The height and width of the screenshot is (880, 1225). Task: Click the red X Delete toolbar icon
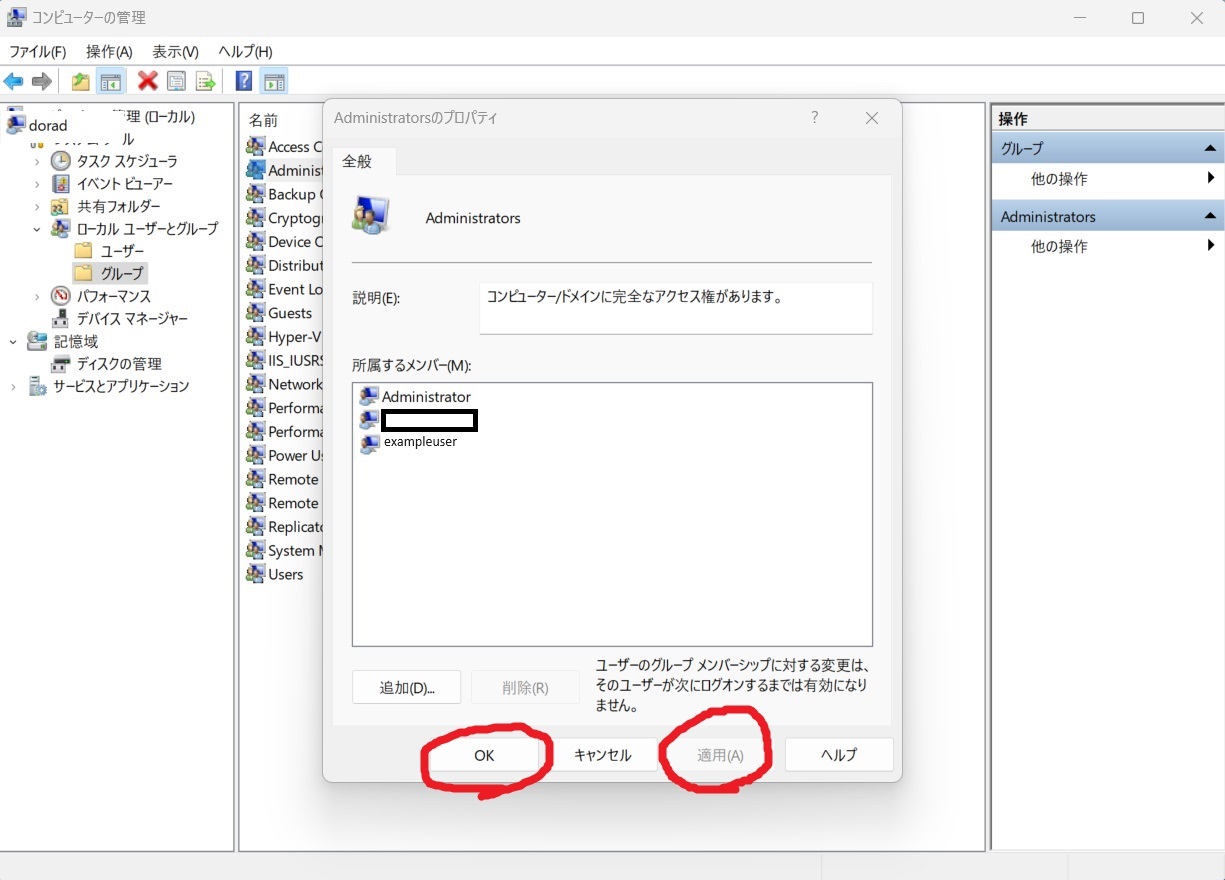(x=148, y=82)
